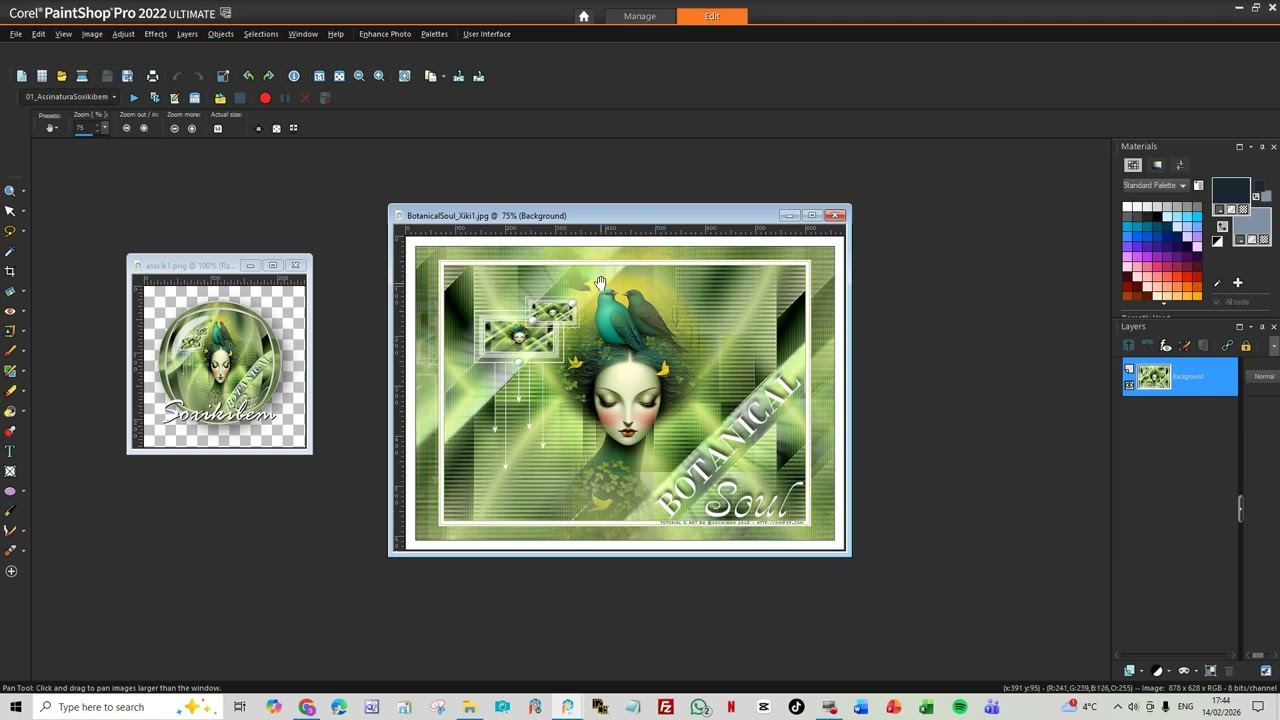
Task: Select the Zoom magnifier tool in Tools toolbar
Action: (10, 191)
